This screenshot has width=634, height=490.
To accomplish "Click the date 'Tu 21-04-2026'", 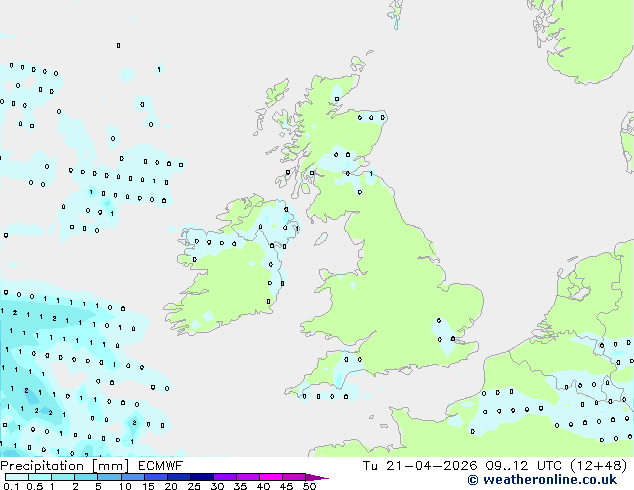I will tap(420, 466).
